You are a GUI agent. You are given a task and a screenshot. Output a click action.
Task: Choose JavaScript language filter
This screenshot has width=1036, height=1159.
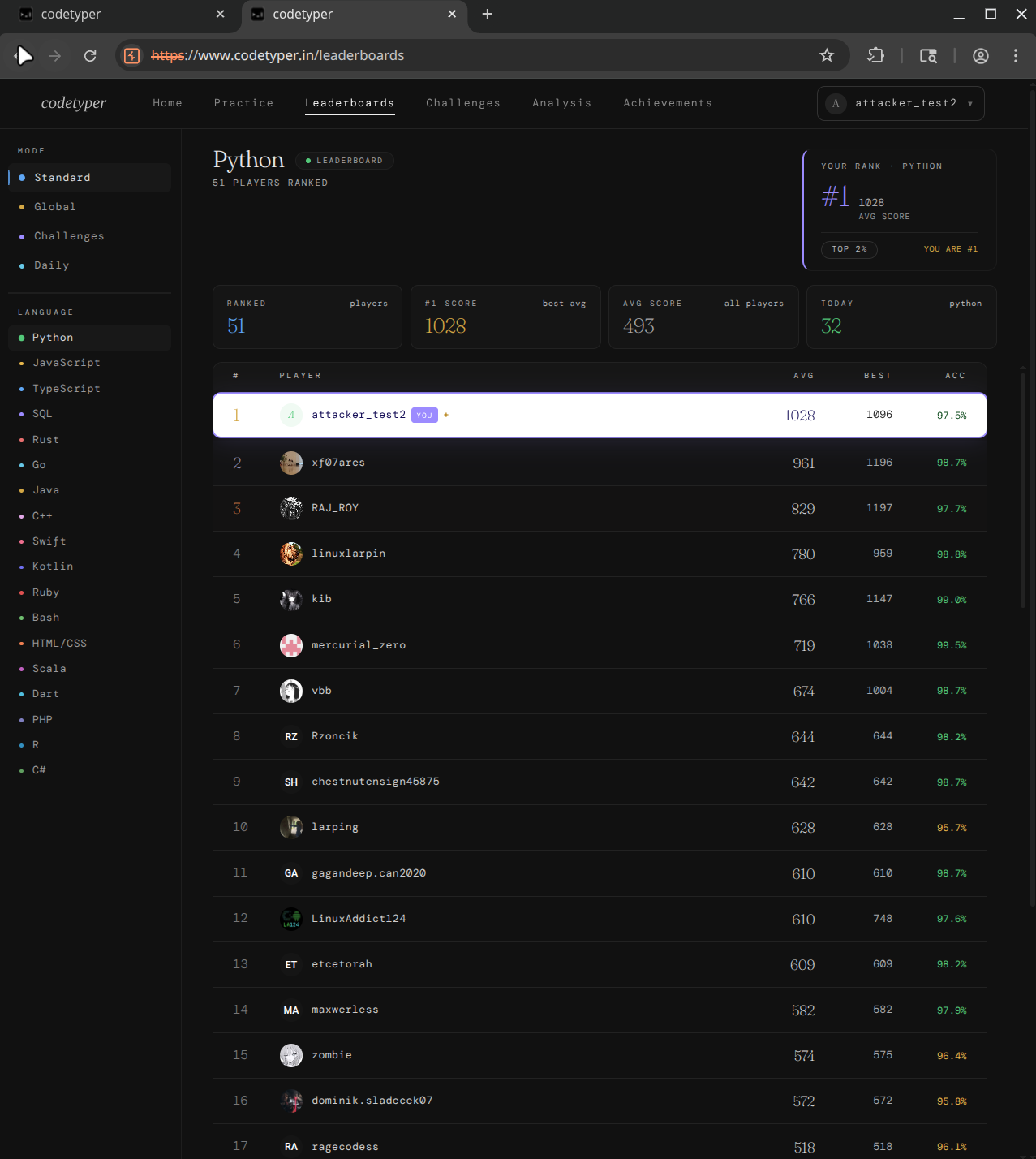89,363
